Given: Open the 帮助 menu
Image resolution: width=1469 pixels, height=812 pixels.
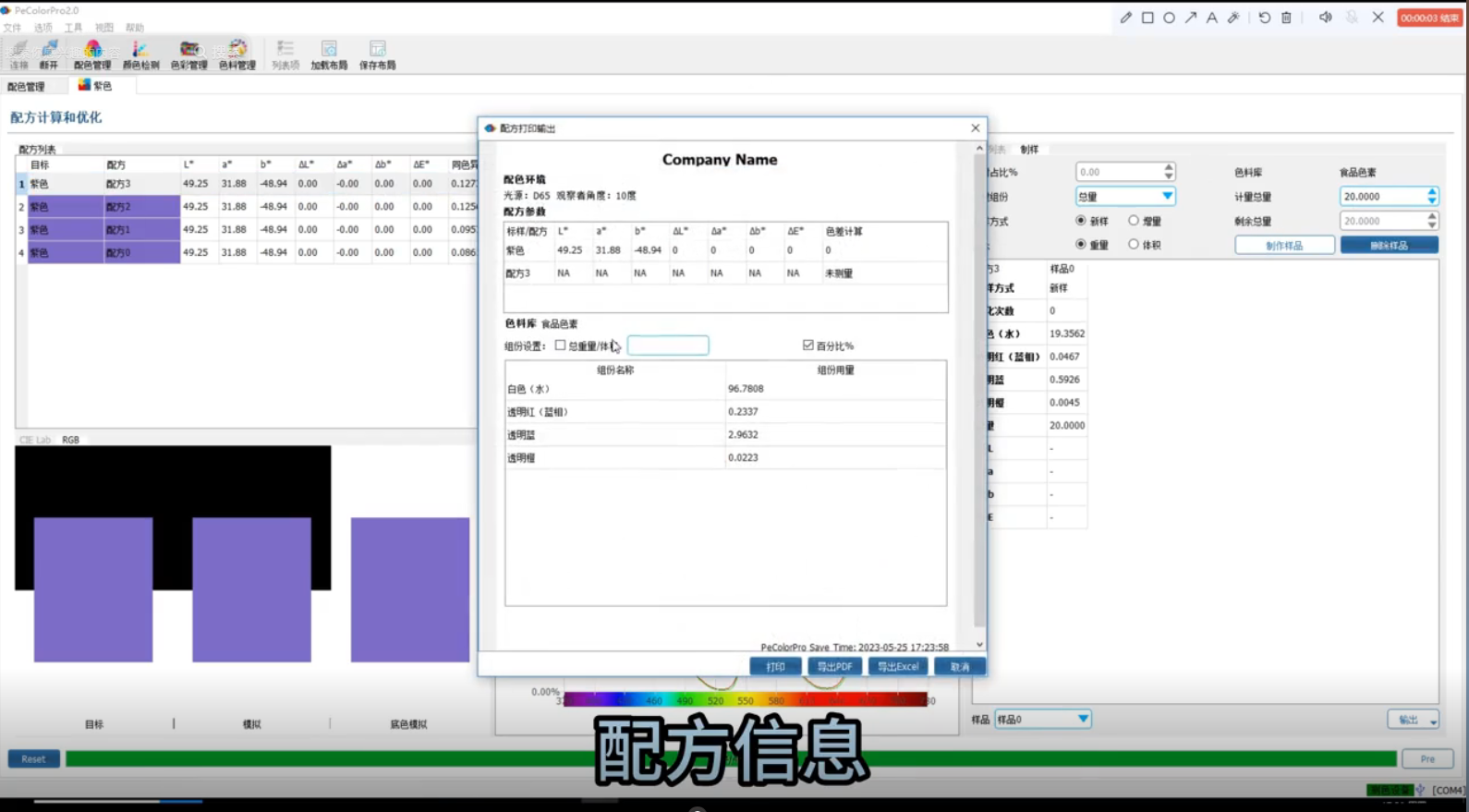Looking at the screenshot, I should (135, 28).
